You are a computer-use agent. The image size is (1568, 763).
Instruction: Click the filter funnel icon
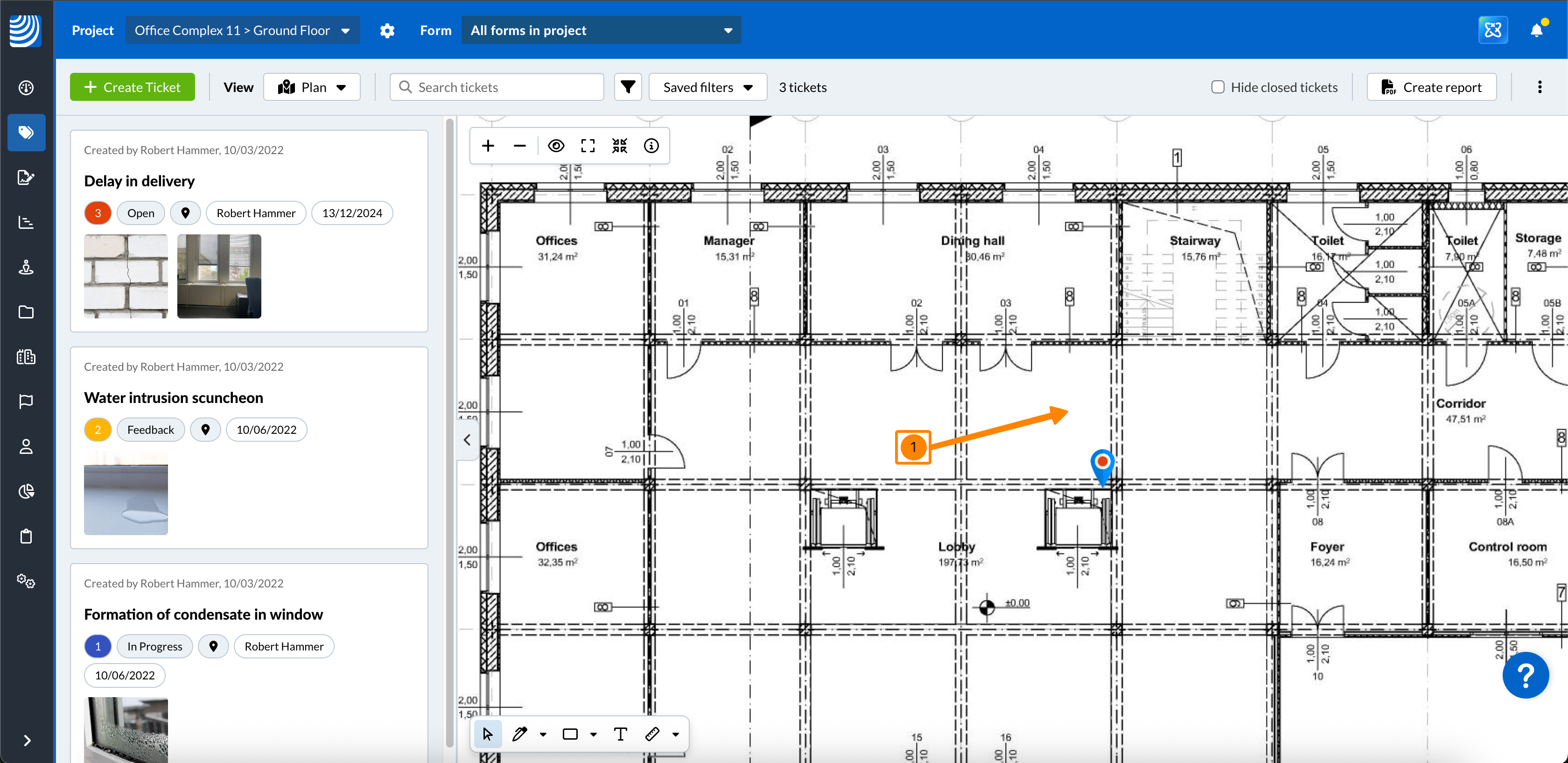pos(628,87)
